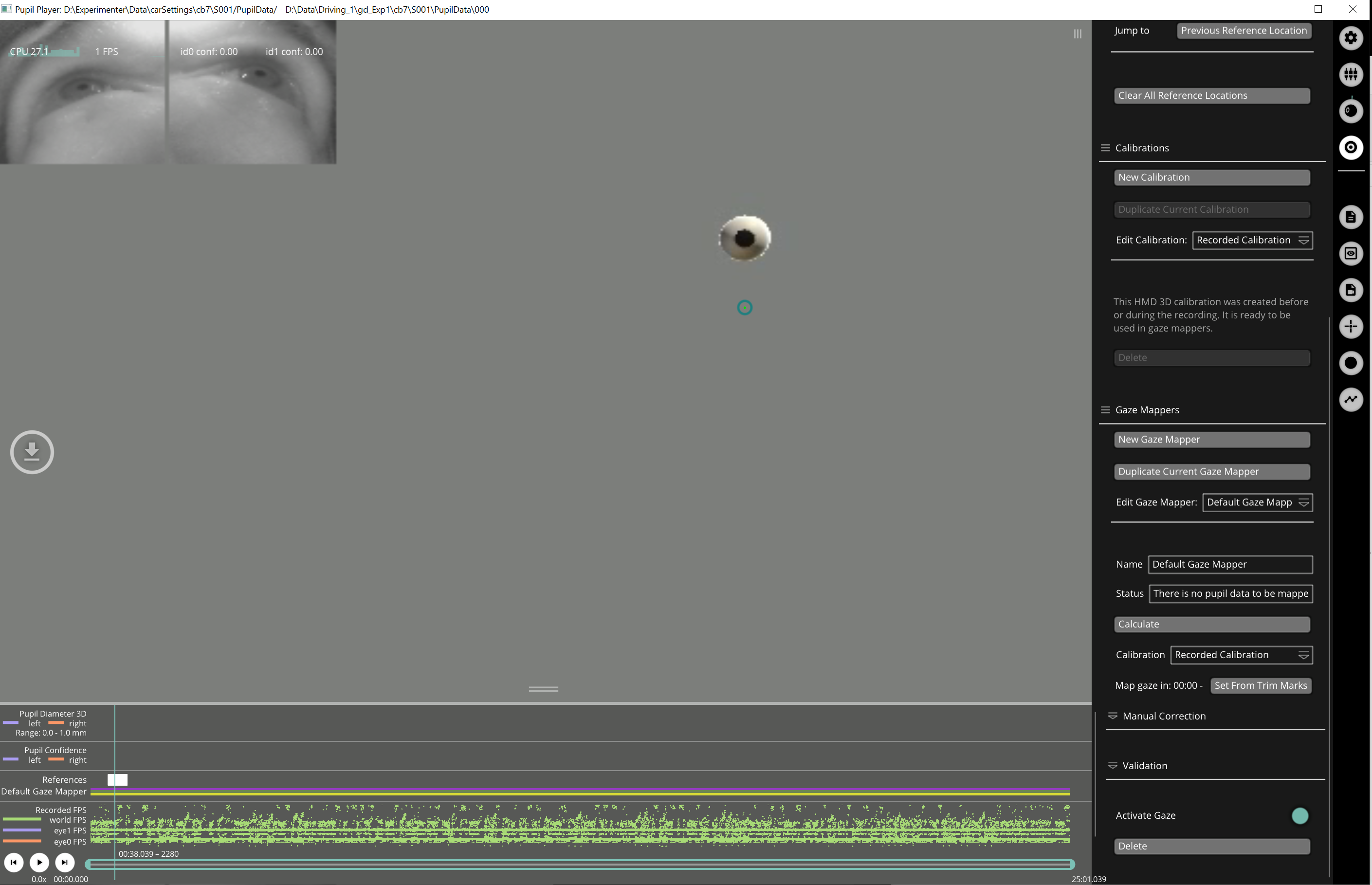The width and height of the screenshot is (1372, 885).
Task: Expand the Manual Correction section
Action: point(1163,716)
